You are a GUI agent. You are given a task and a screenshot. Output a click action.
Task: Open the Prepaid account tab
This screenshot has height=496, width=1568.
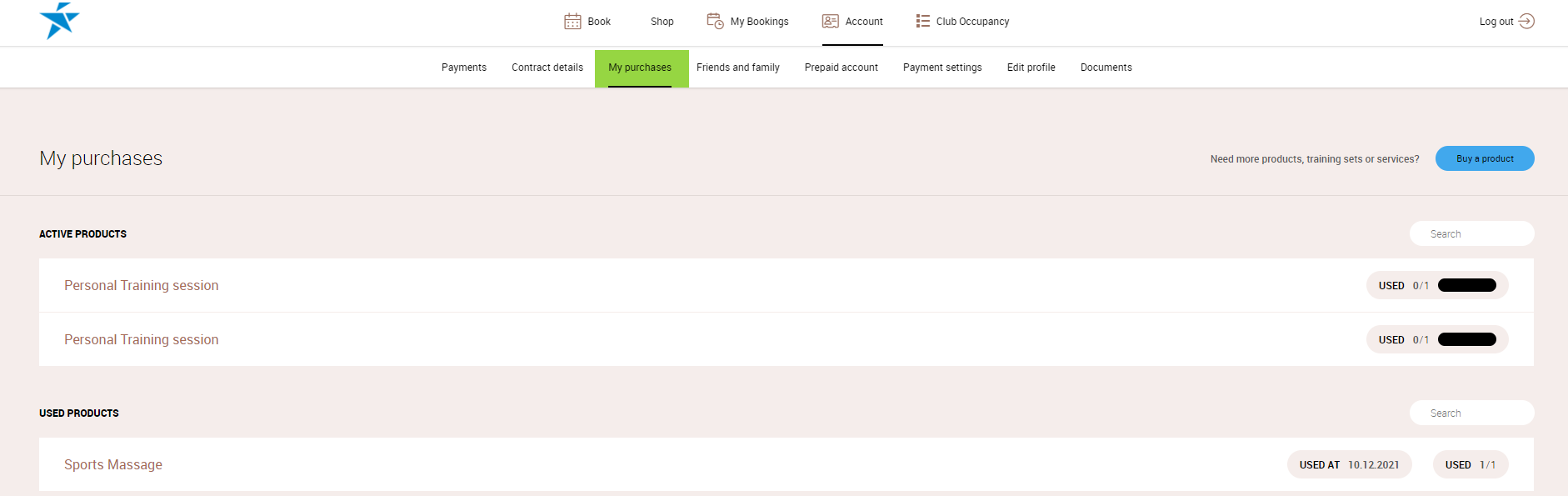[841, 68]
